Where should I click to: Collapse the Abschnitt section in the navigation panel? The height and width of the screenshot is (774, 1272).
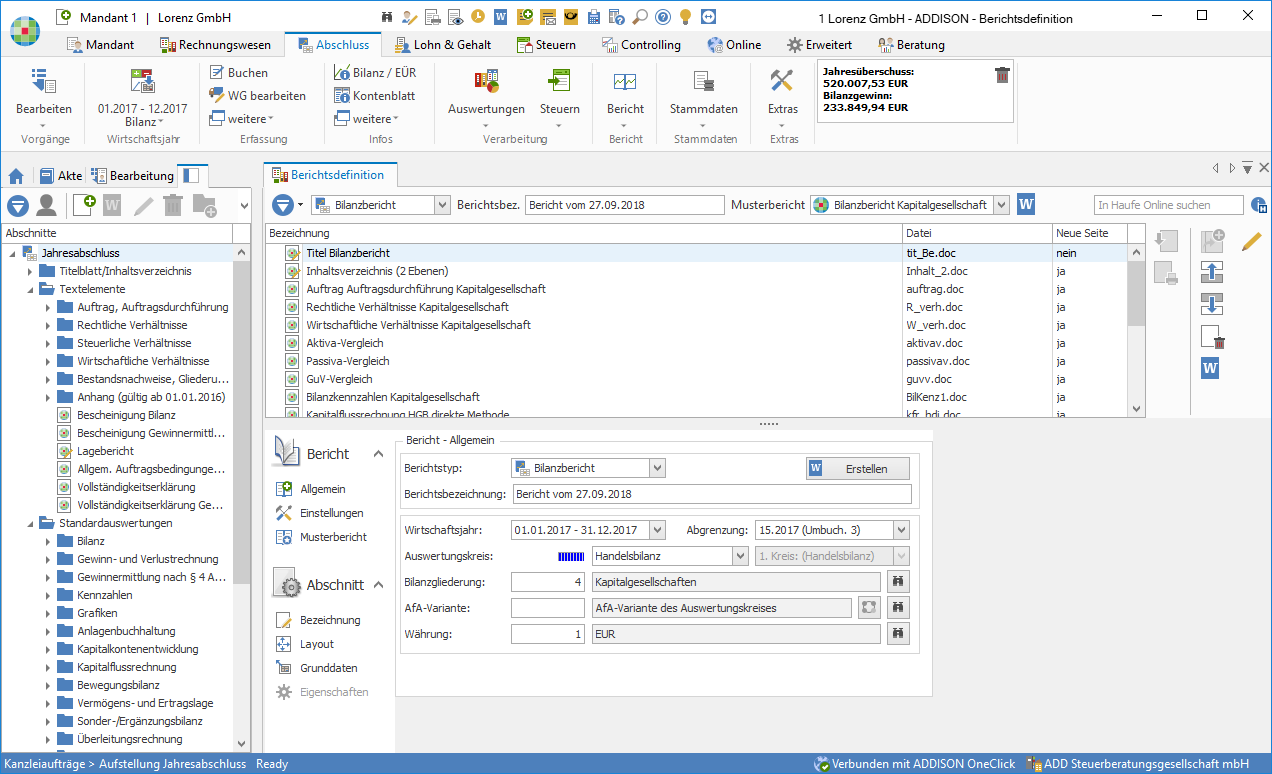[x=379, y=585]
